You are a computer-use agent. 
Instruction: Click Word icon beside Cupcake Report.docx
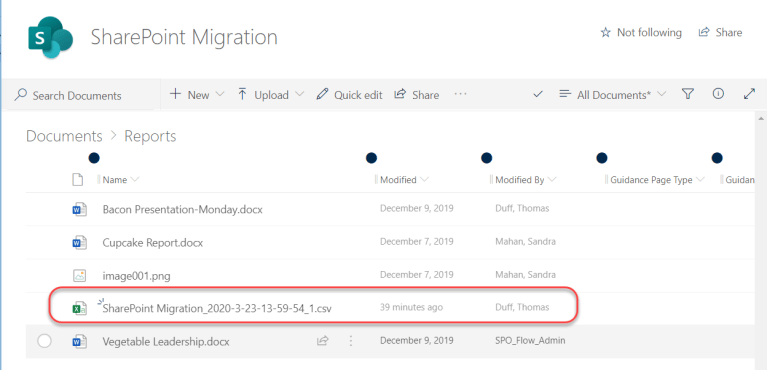(79, 243)
